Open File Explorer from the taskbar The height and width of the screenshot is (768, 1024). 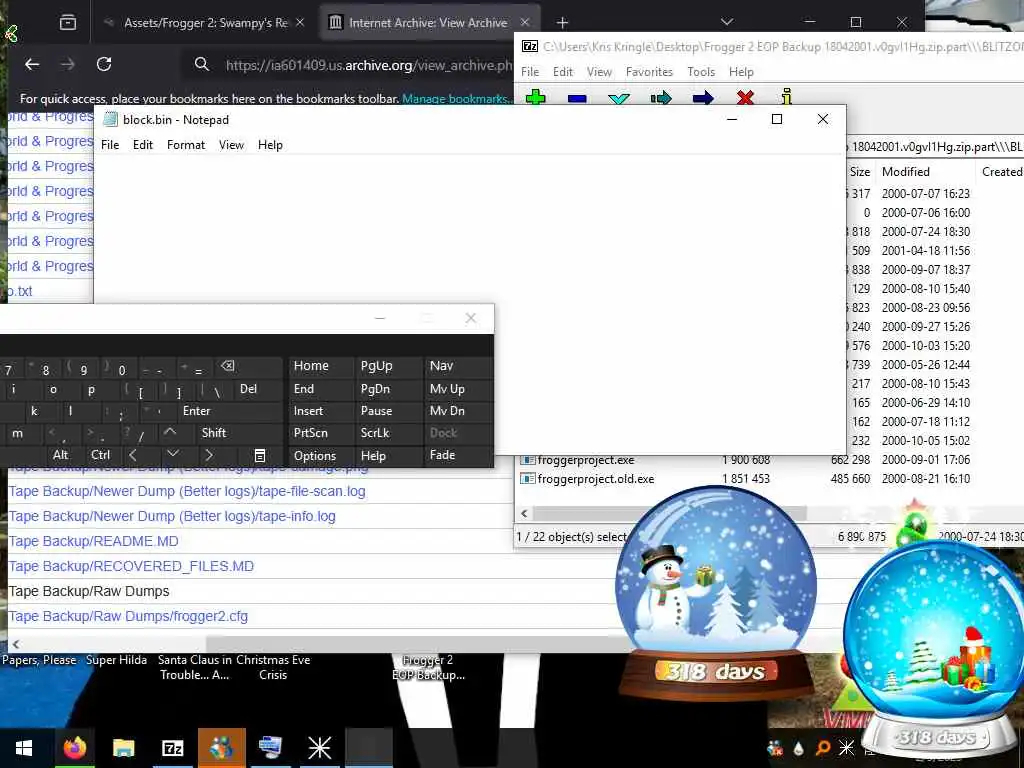[123, 748]
